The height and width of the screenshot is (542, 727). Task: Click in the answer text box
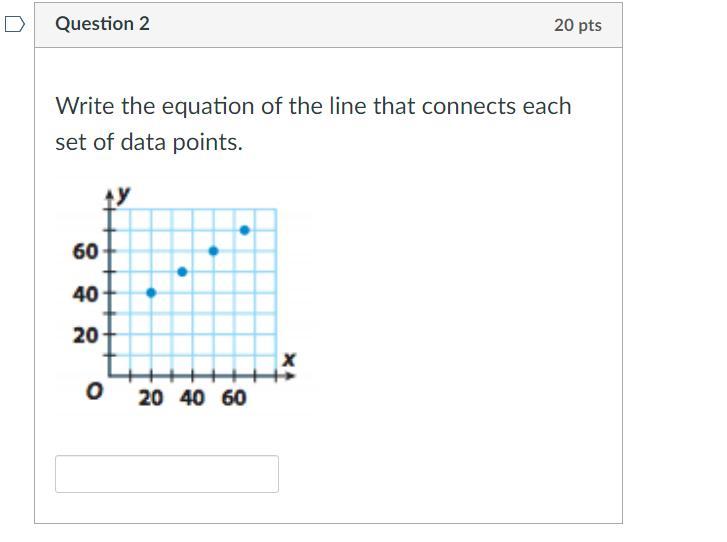pyautogui.click(x=167, y=474)
